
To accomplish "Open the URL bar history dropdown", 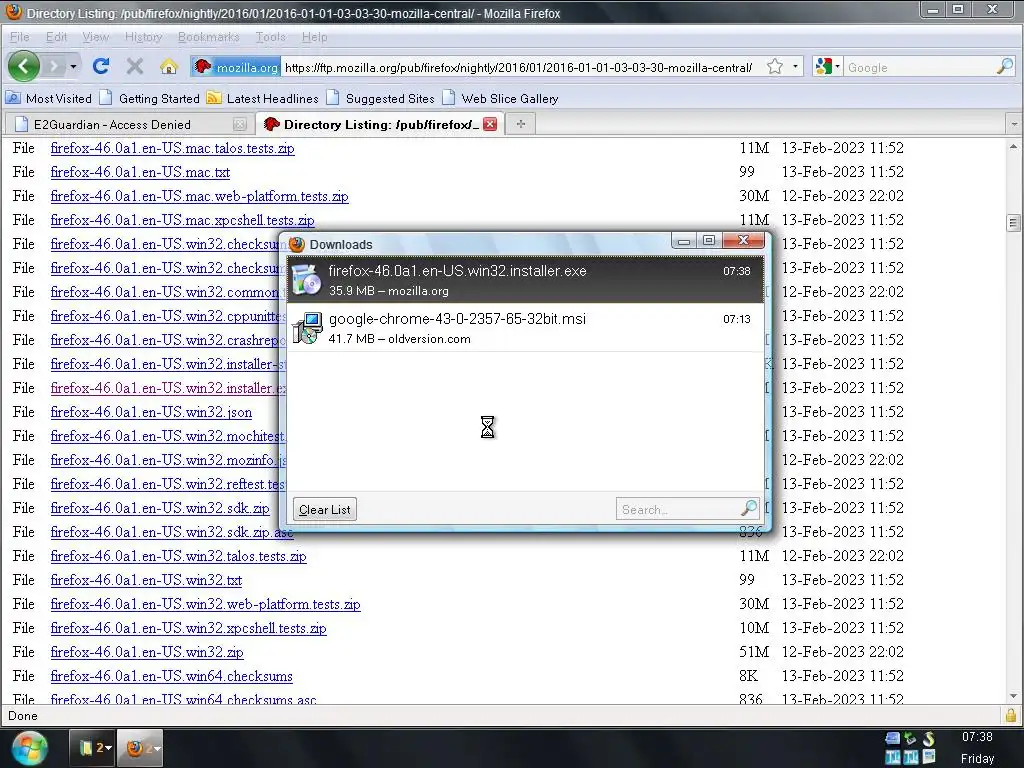I will coord(795,67).
